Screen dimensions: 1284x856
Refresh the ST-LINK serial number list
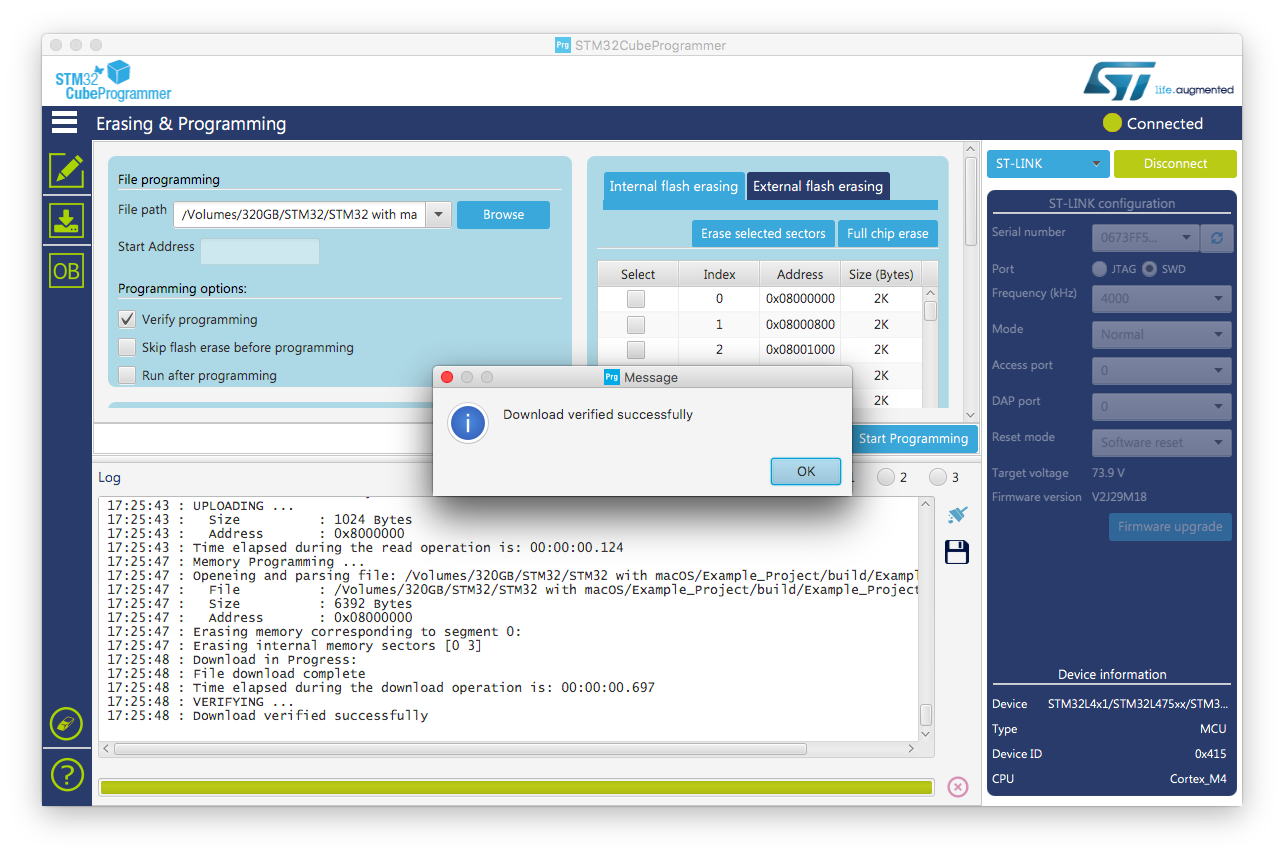(1217, 238)
